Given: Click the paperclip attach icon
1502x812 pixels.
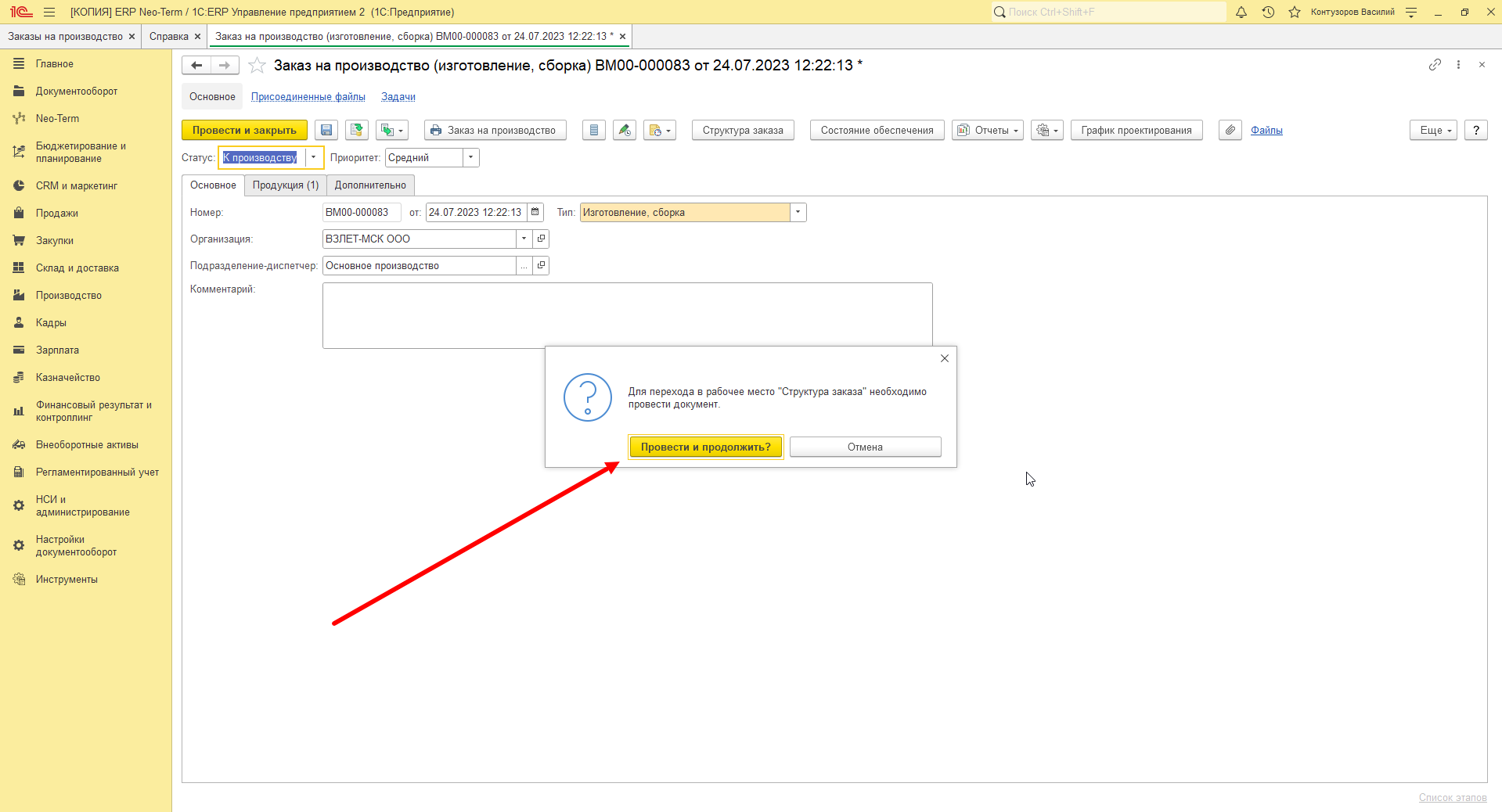Looking at the screenshot, I should click(x=1230, y=131).
